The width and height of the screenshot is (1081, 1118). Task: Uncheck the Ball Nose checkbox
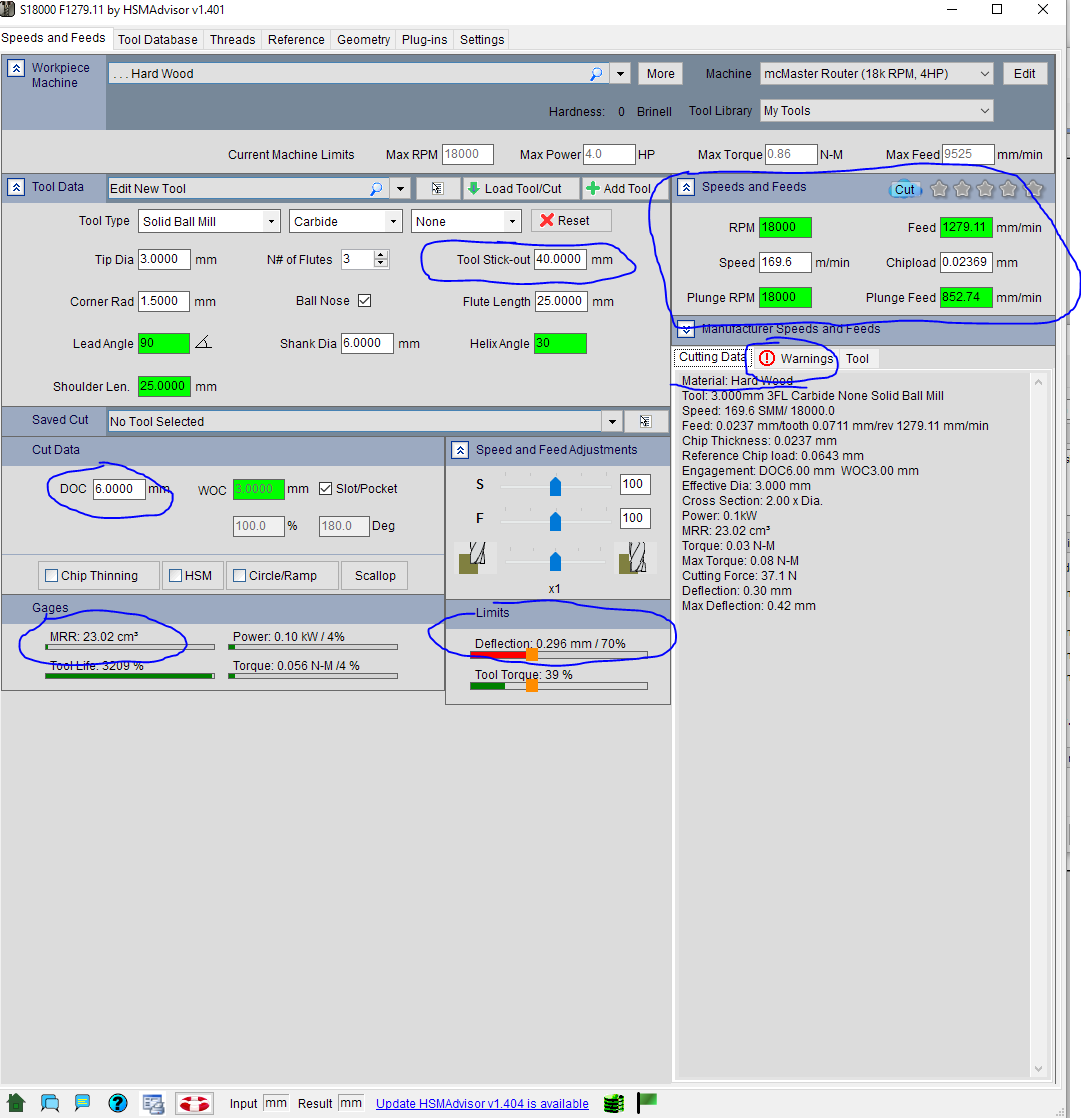pos(364,301)
